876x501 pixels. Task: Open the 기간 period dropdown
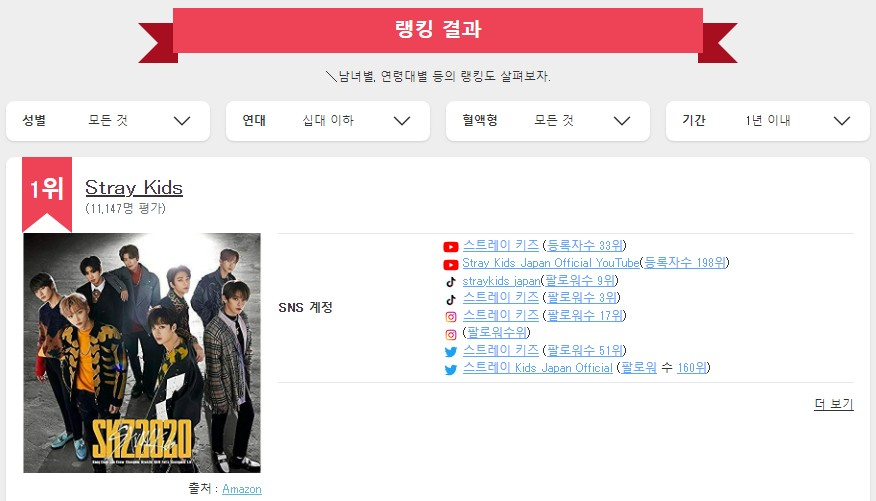tap(768, 121)
